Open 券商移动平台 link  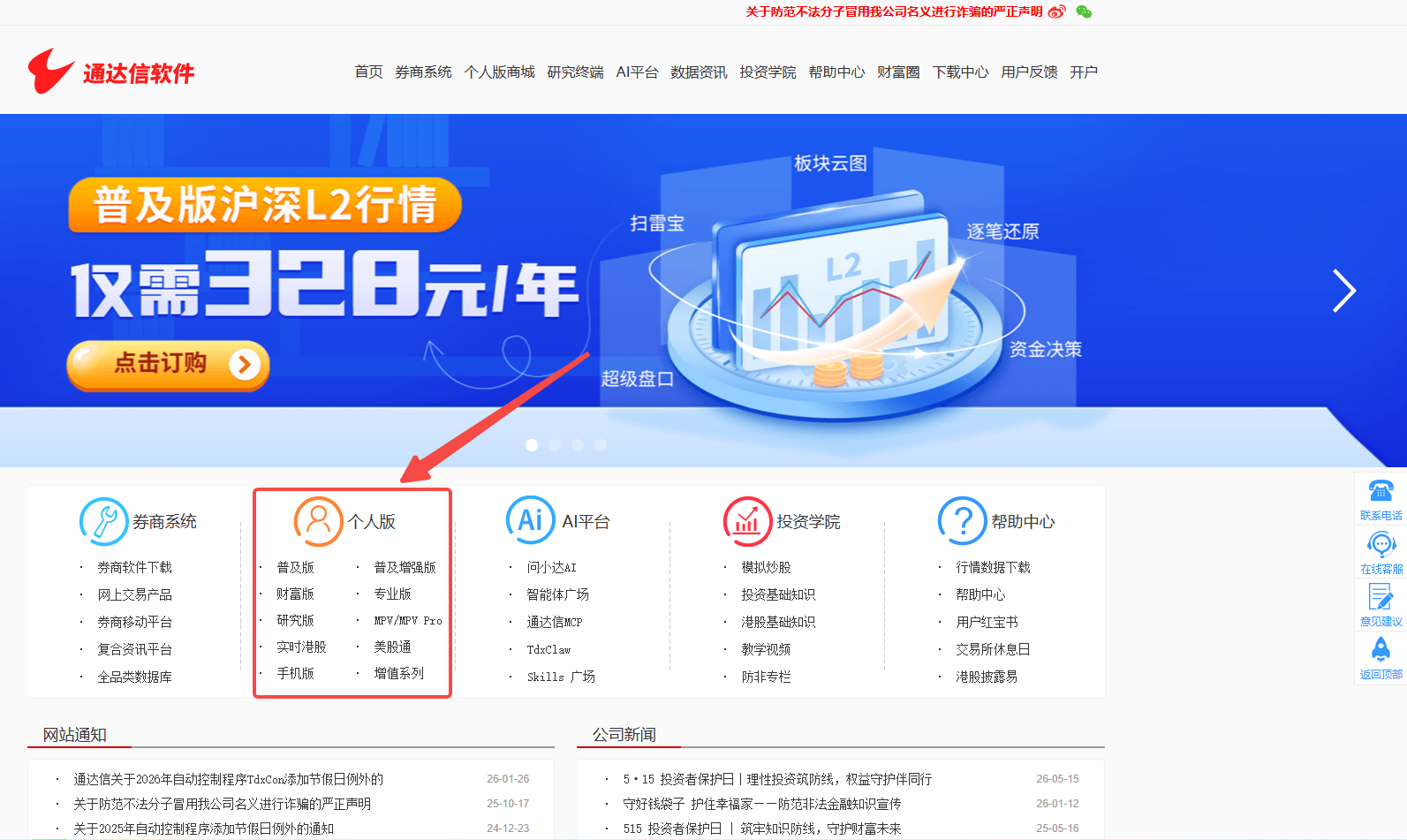[134, 622]
